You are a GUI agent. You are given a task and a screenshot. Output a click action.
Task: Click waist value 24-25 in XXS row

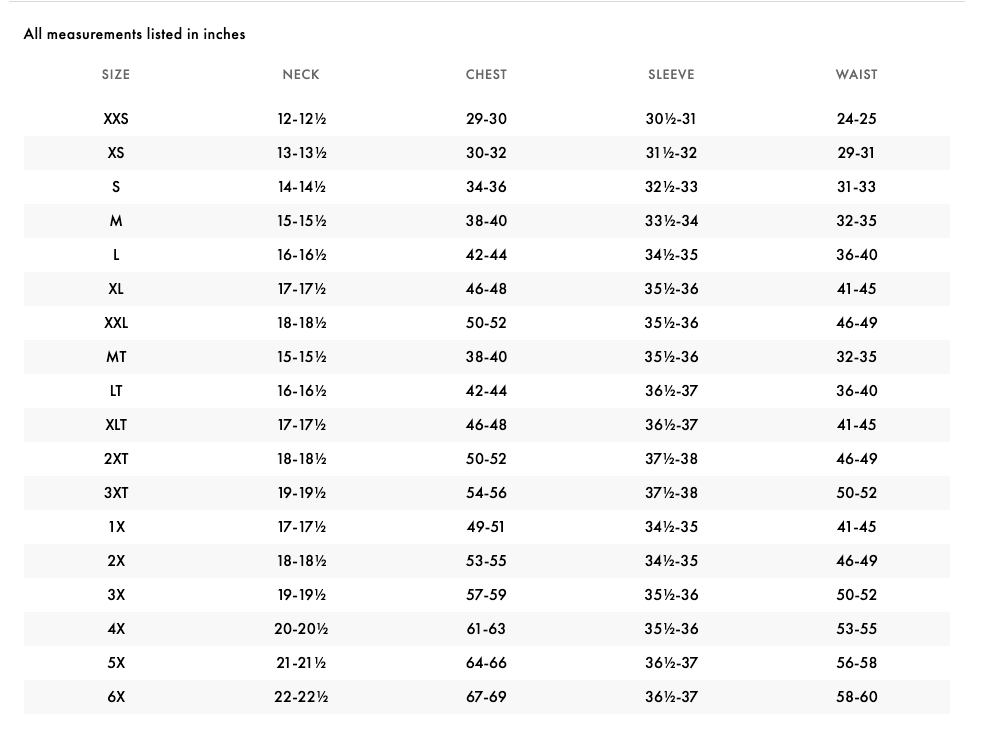click(x=856, y=119)
